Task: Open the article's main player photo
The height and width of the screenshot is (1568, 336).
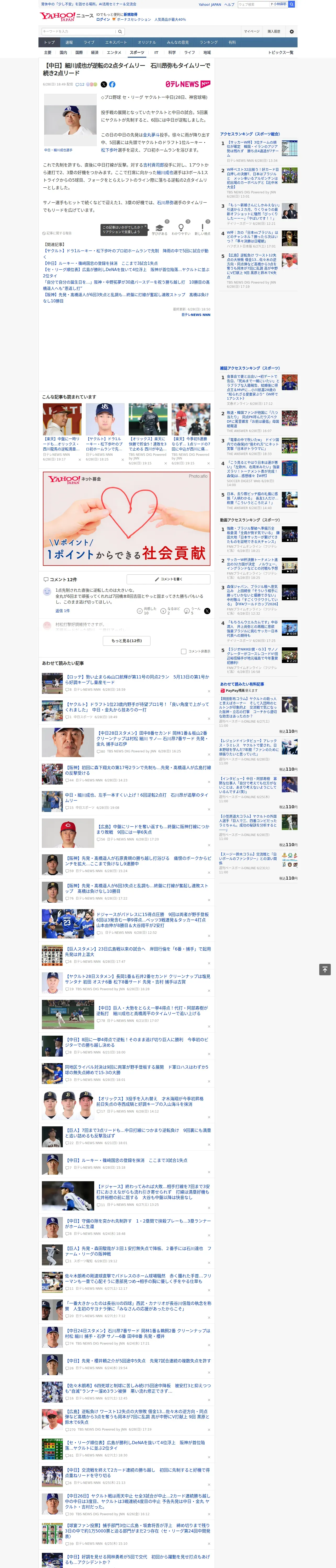Action: click(70, 120)
